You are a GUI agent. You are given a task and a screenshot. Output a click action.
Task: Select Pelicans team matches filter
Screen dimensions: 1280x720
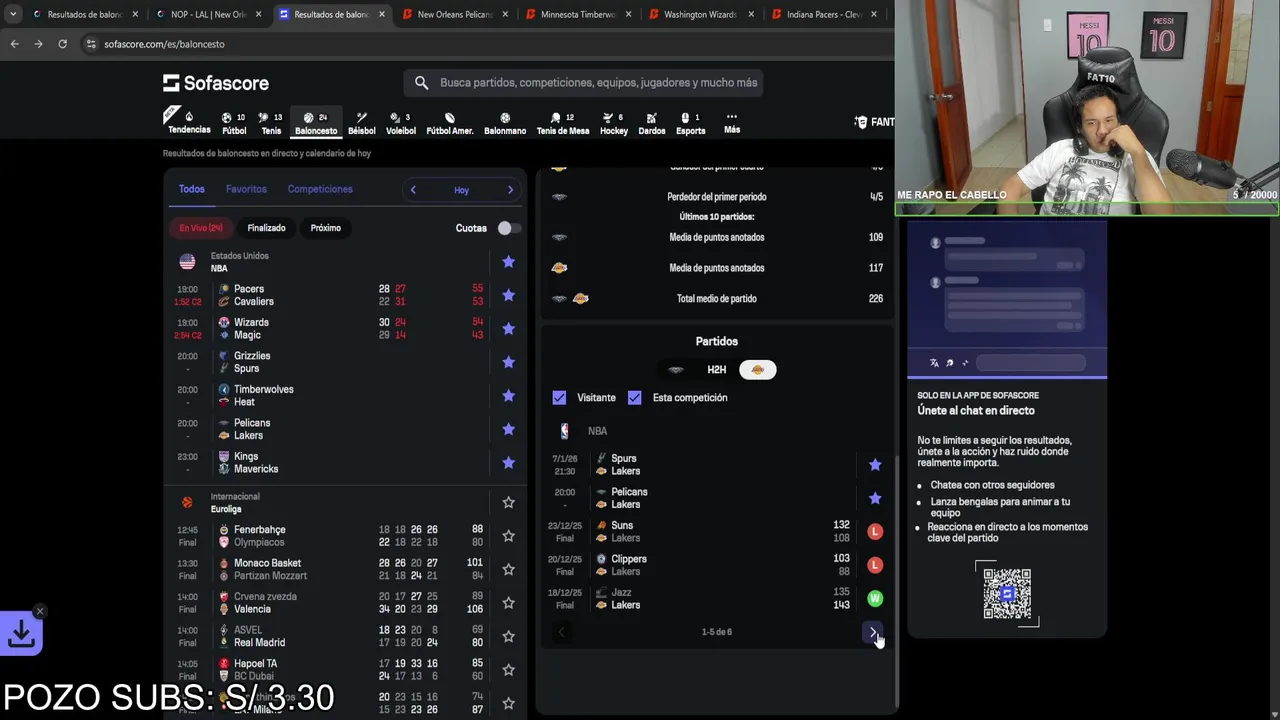coord(676,370)
